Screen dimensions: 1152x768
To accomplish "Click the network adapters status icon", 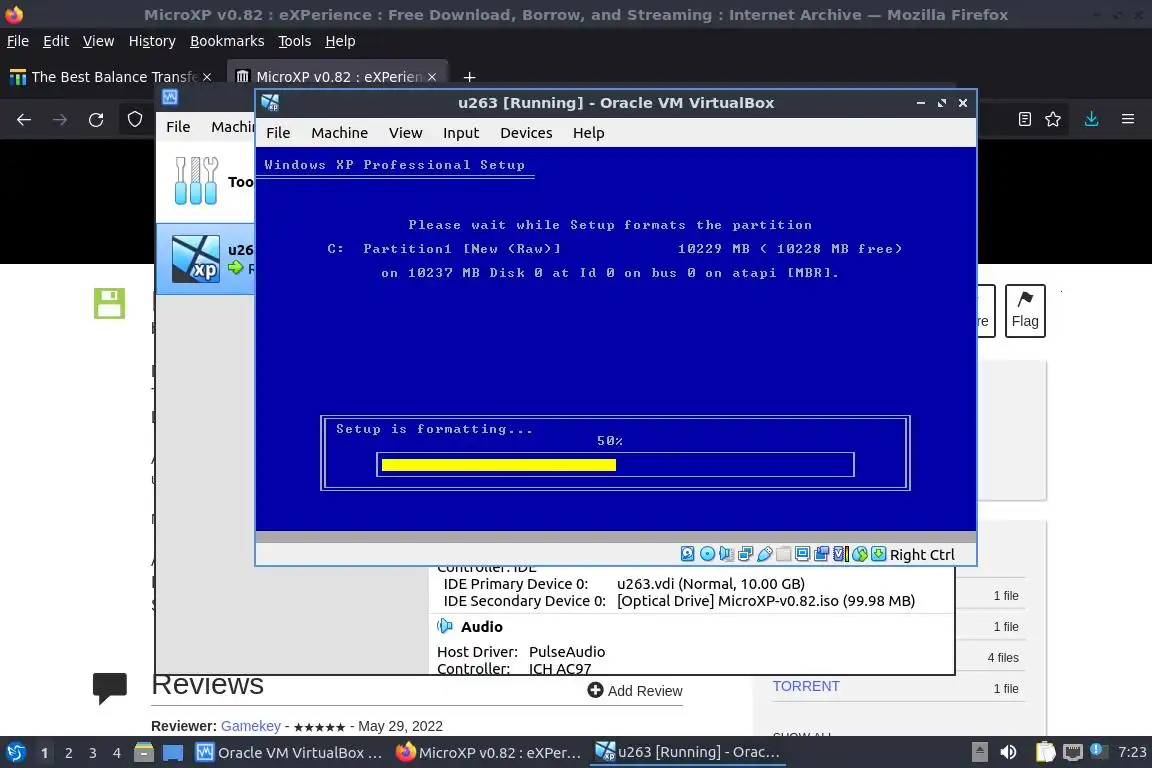I will click(x=746, y=554).
